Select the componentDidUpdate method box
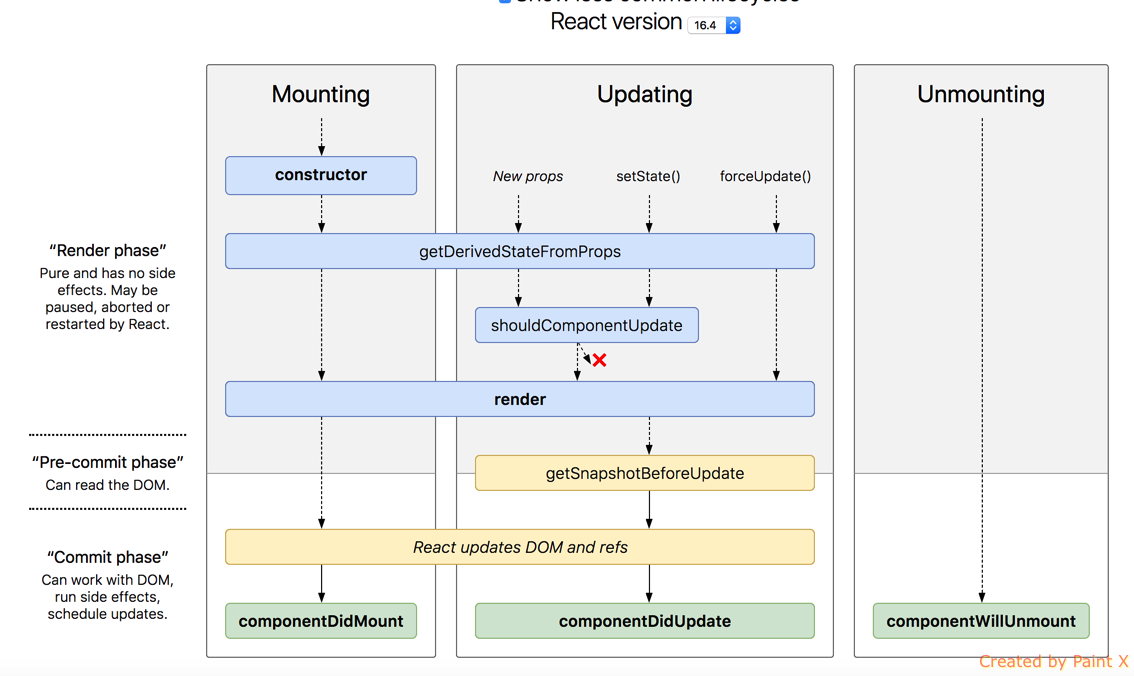 tap(644, 621)
